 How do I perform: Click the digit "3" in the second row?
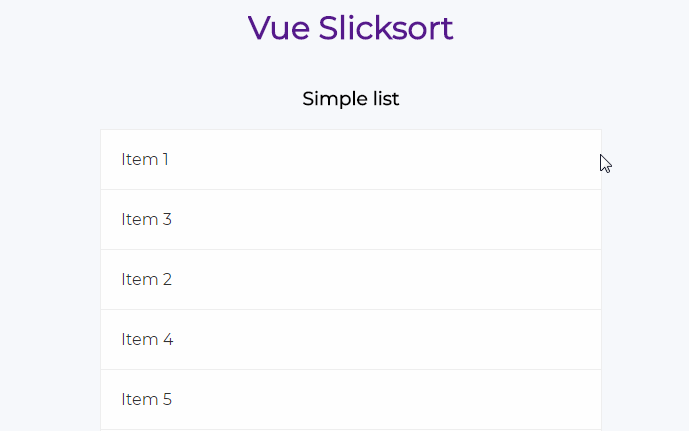click(x=167, y=220)
